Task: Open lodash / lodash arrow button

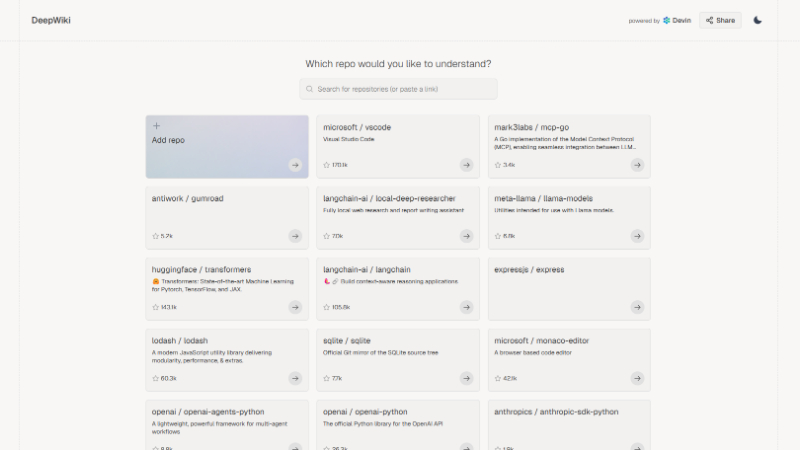Action: [295, 378]
